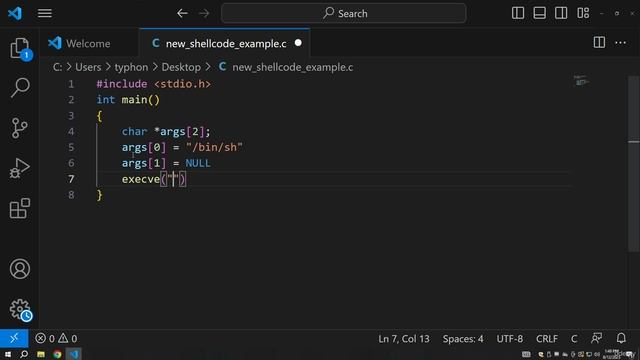Viewport: 640px width, 360px height.
Task: Click the Spaces: 4 indentation setting
Action: click(x=463, y=339)
